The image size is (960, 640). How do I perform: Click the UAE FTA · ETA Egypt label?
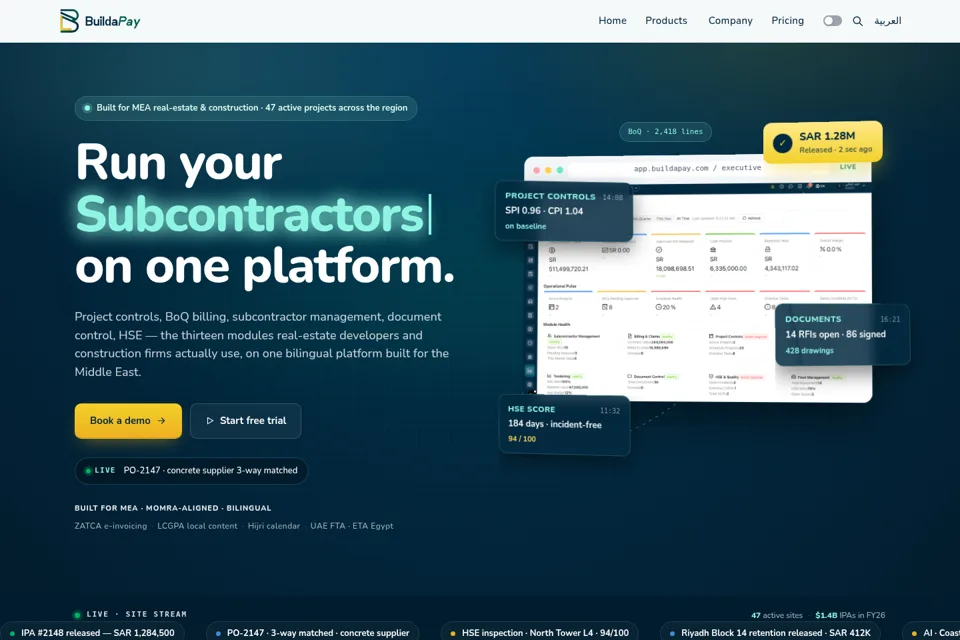point(351,526)
